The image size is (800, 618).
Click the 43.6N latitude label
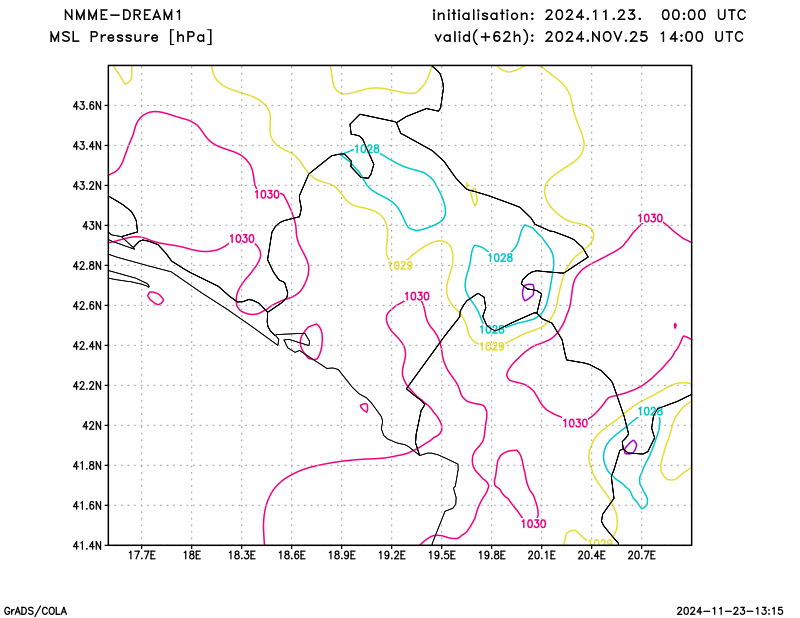coord(87,106)
